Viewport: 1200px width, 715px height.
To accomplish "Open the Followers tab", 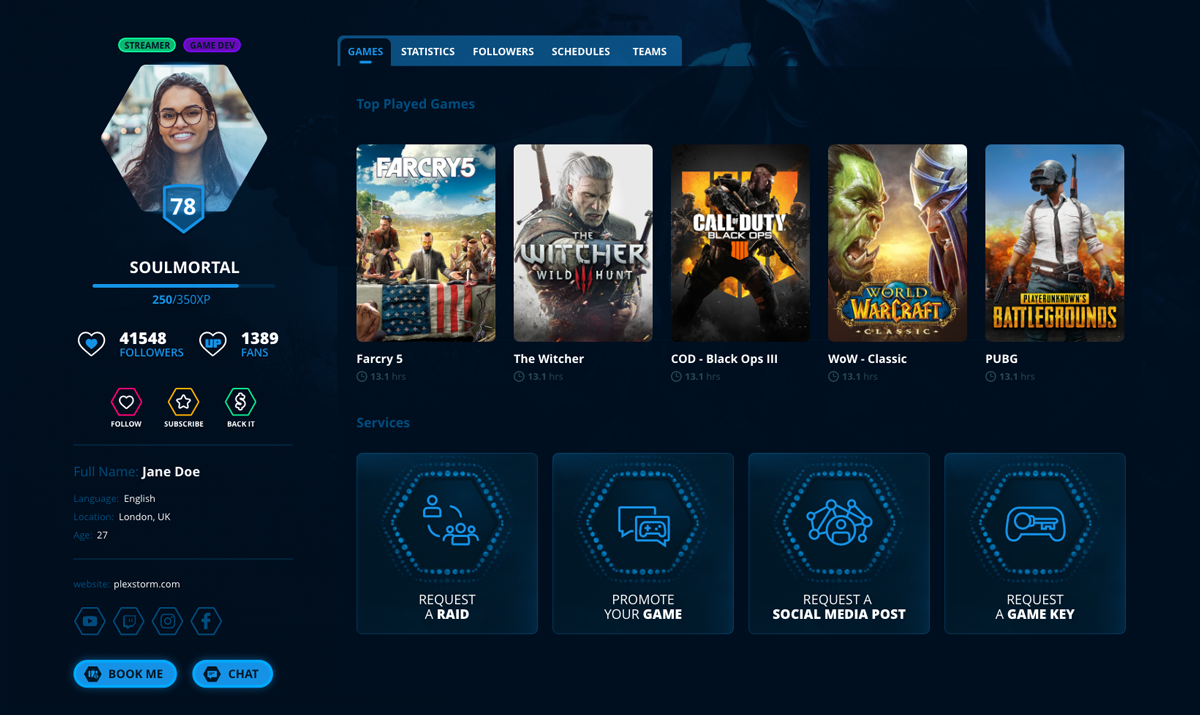I will 503,51.
